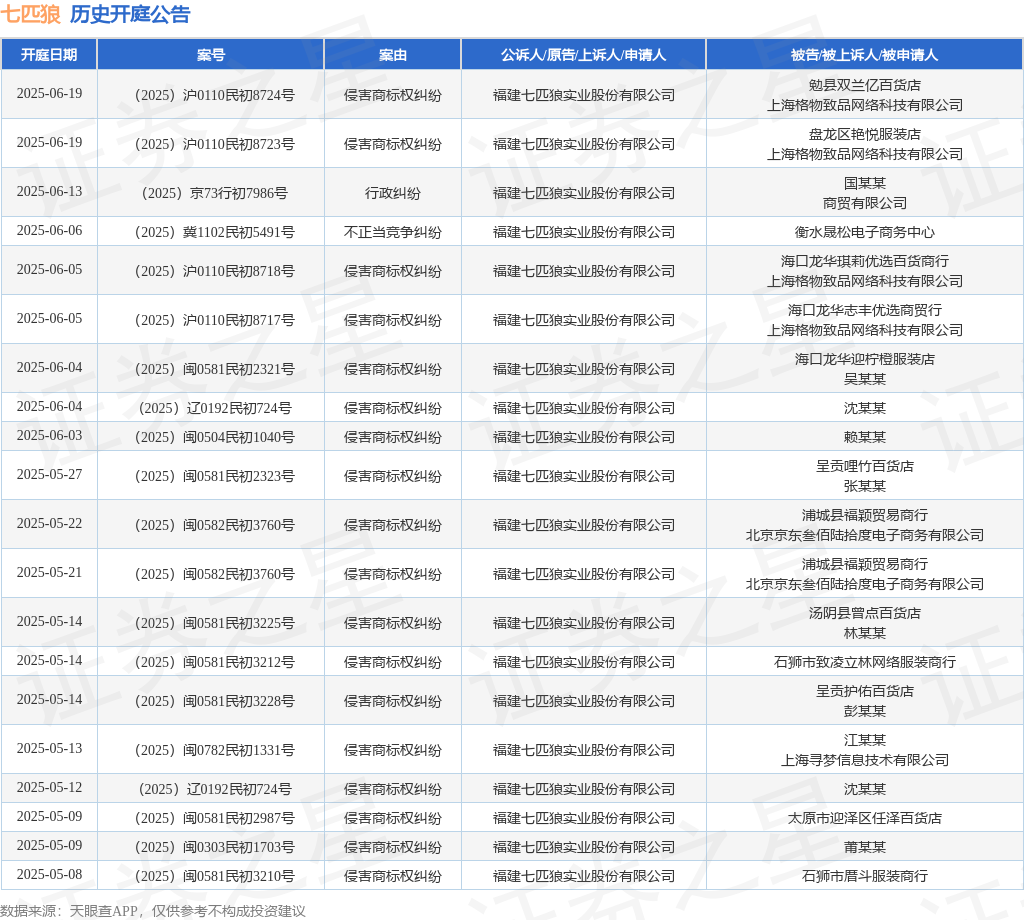Select the 案号 column header
The width and height of the screenshot is (1024, 920).
211,55
